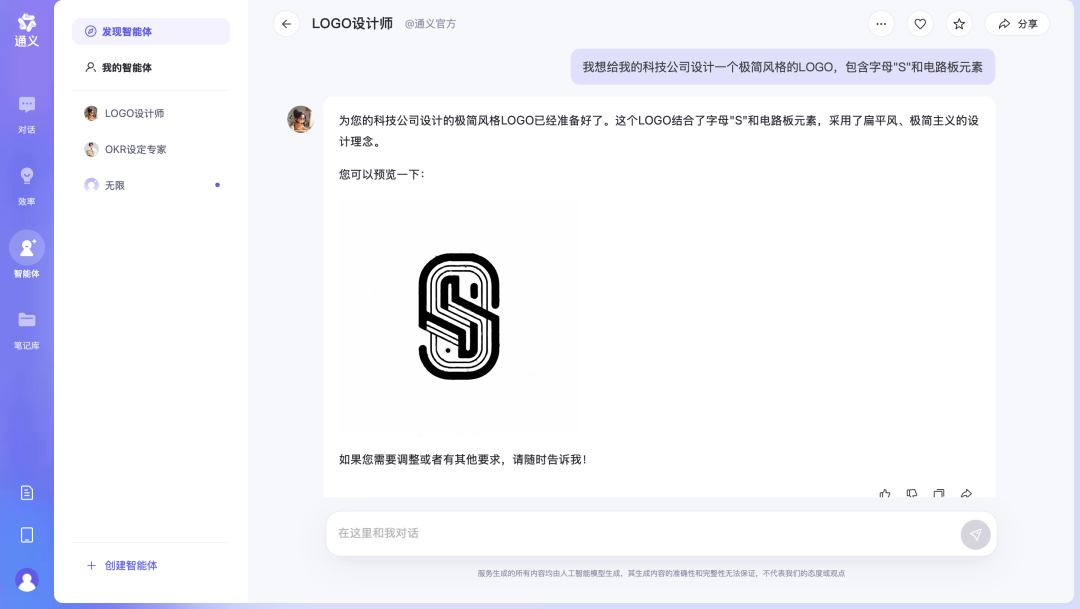Screen dimensions: 1080x609
Task: Click the thumbs-up icon on the LOGO reply
Action: 884,493
